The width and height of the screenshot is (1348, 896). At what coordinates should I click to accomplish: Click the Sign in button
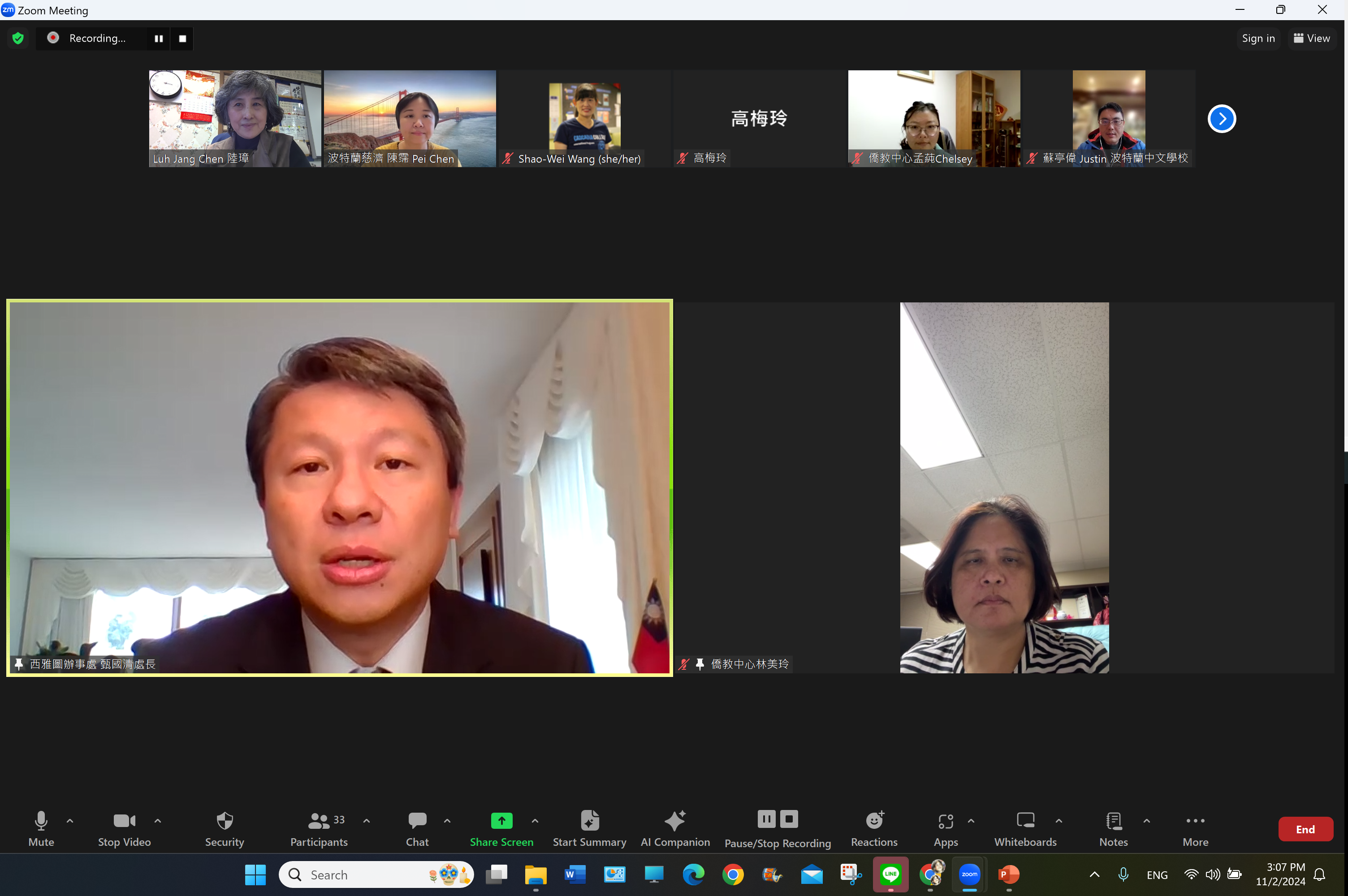1258,38
